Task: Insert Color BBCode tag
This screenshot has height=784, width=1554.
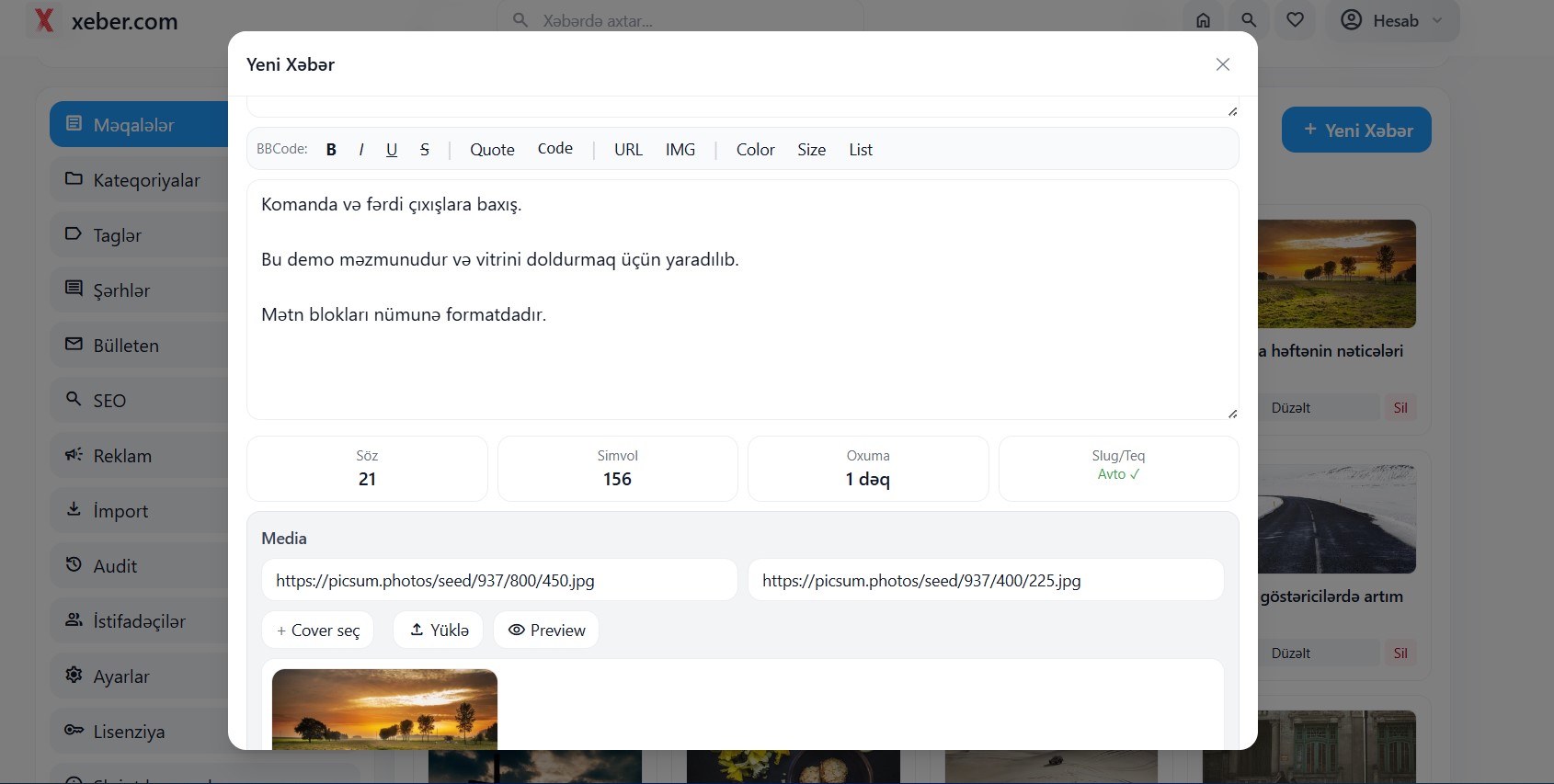Action: pyautogui.click(x=755, y=150)
